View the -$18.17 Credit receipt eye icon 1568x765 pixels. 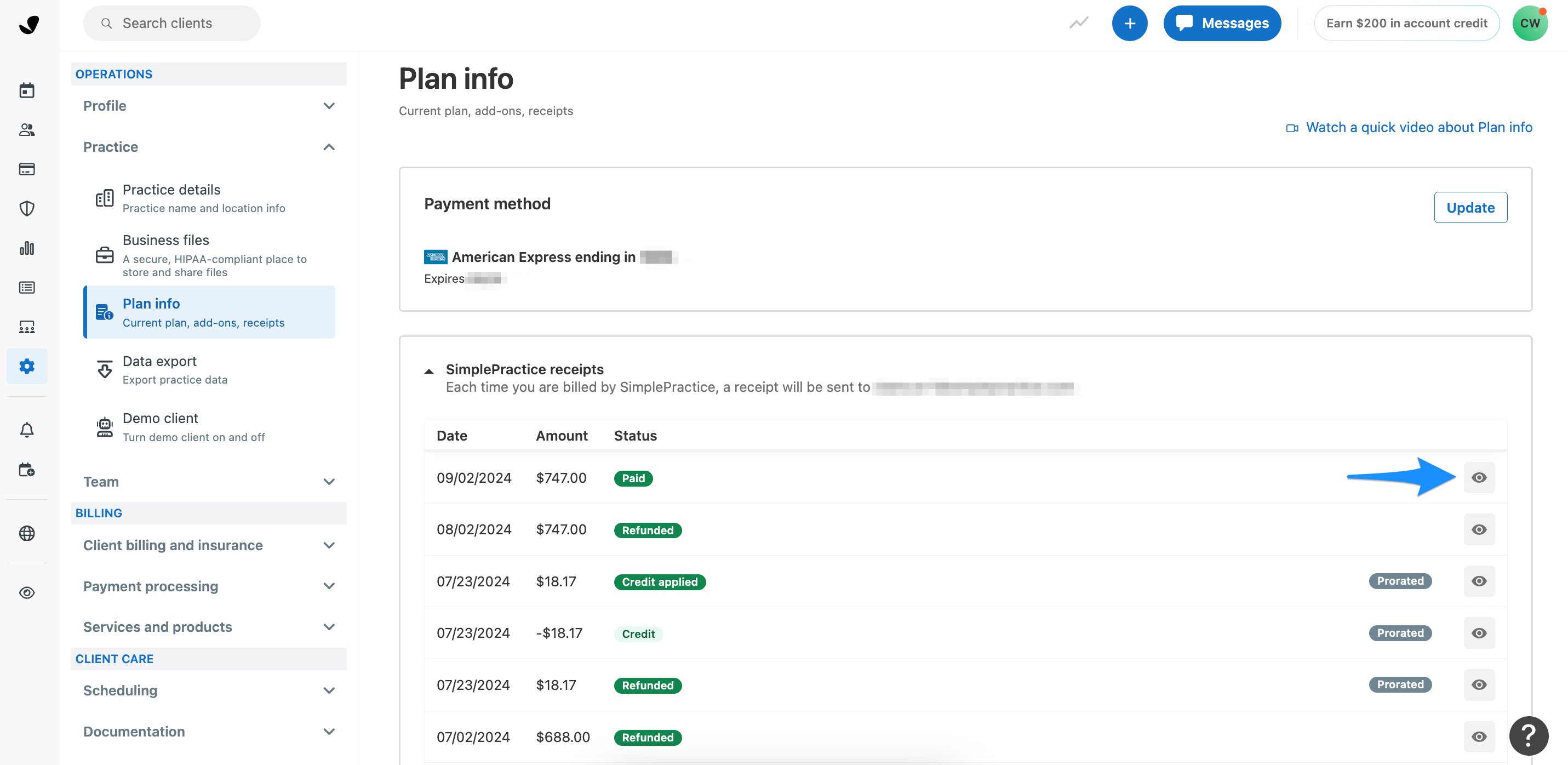click(1479, 633)
